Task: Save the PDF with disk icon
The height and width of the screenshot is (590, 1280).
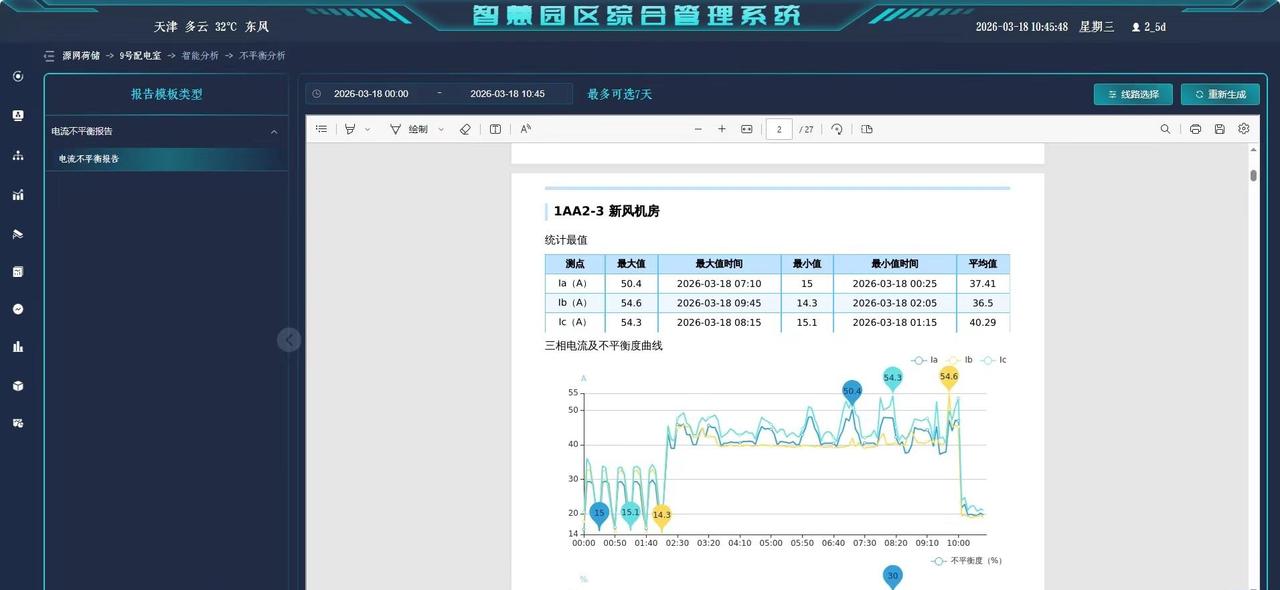Action: click(x=1219, y=129)
